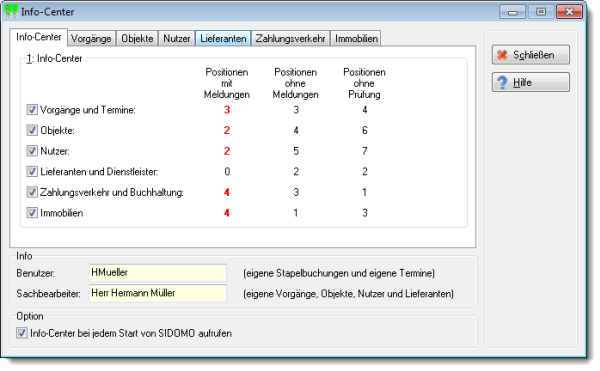Viewport: 600px width, 371px height.
Task: Switch to the Zahlungsverkehr tab
Action: point(290,39)
